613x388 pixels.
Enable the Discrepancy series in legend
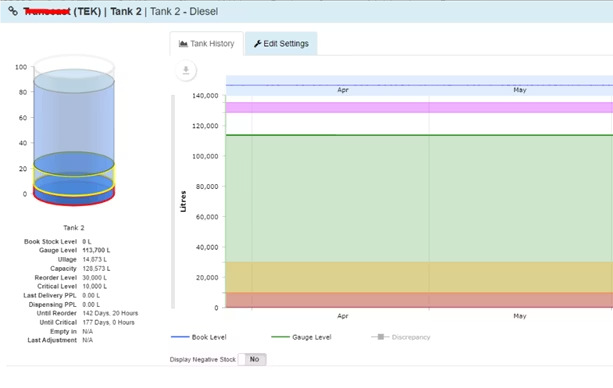tap(401, 337)
